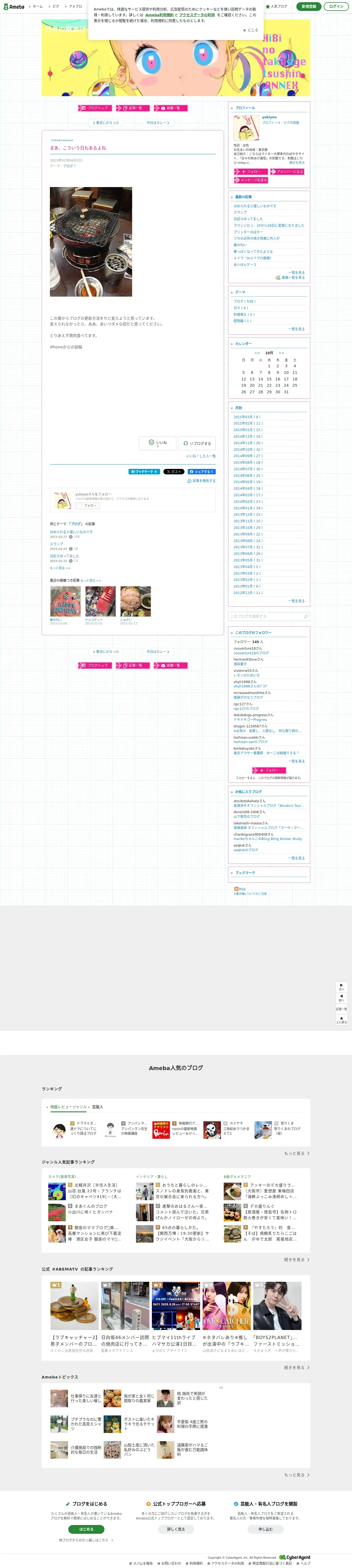
Task: Click the magnifier search icon
Action: [306, 617]
